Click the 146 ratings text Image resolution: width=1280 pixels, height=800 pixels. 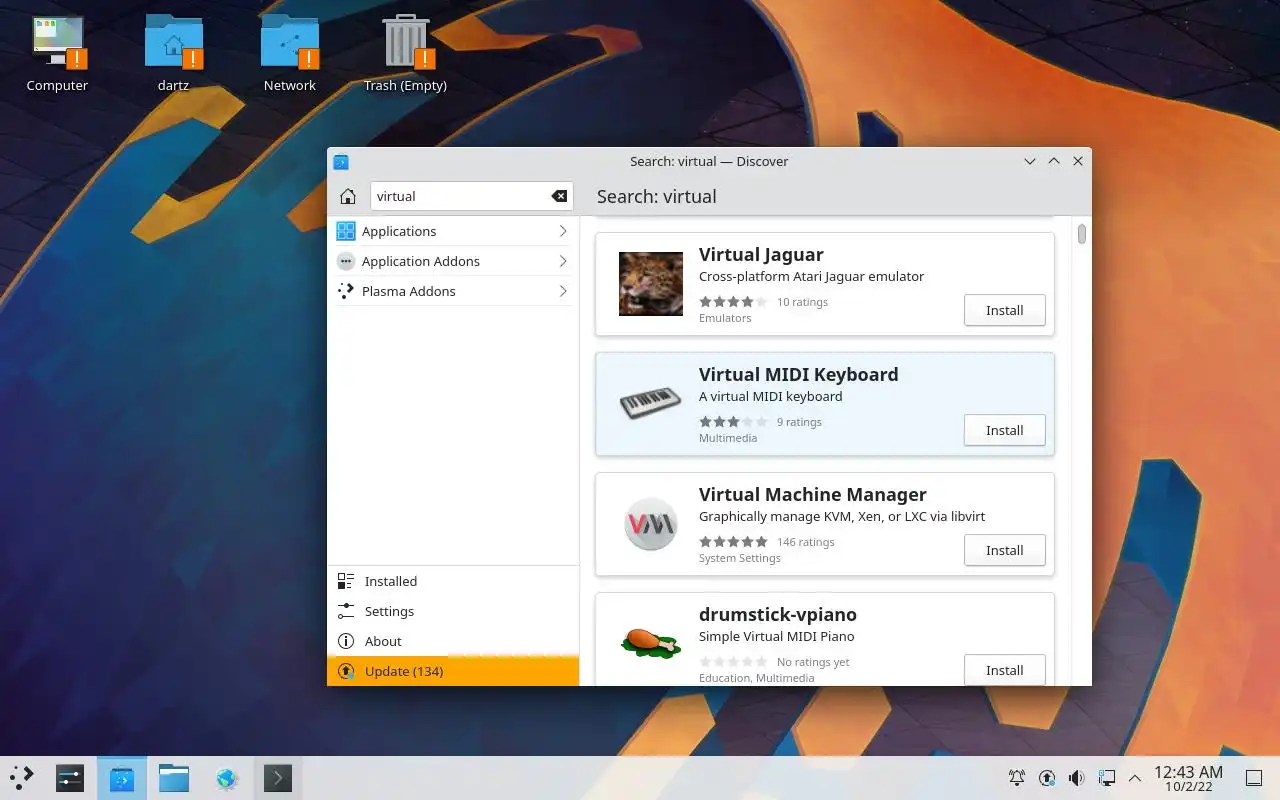pyautogui.click(x=805, y=542)
